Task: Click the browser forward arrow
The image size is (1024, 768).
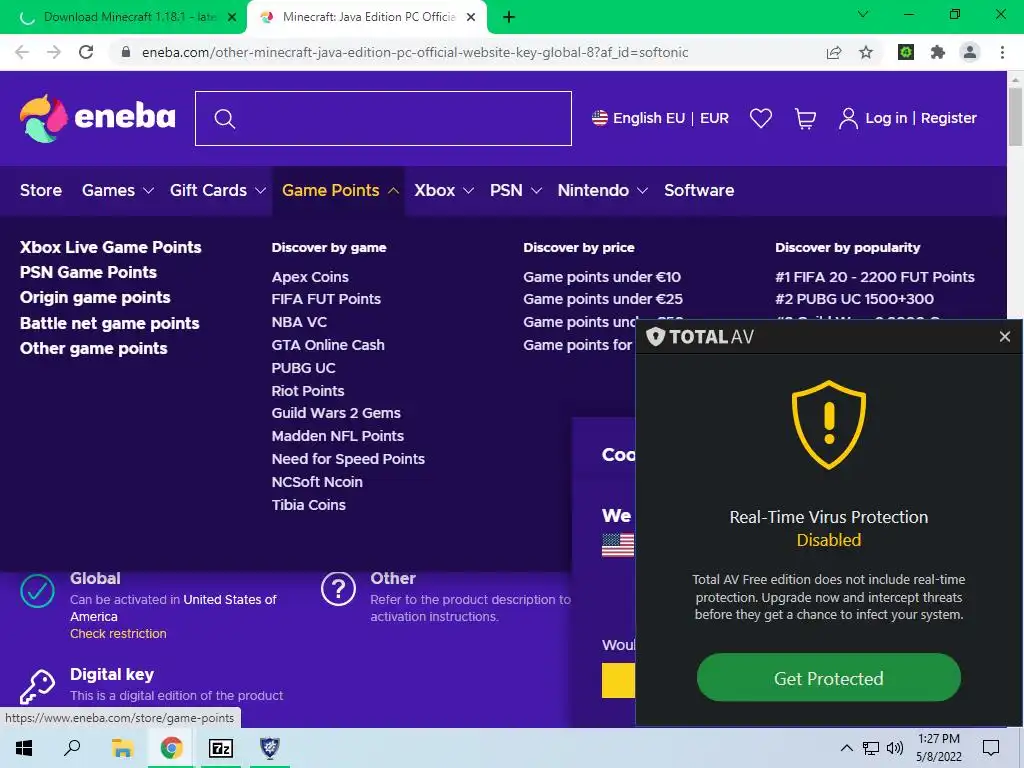Action: [54, 52]
